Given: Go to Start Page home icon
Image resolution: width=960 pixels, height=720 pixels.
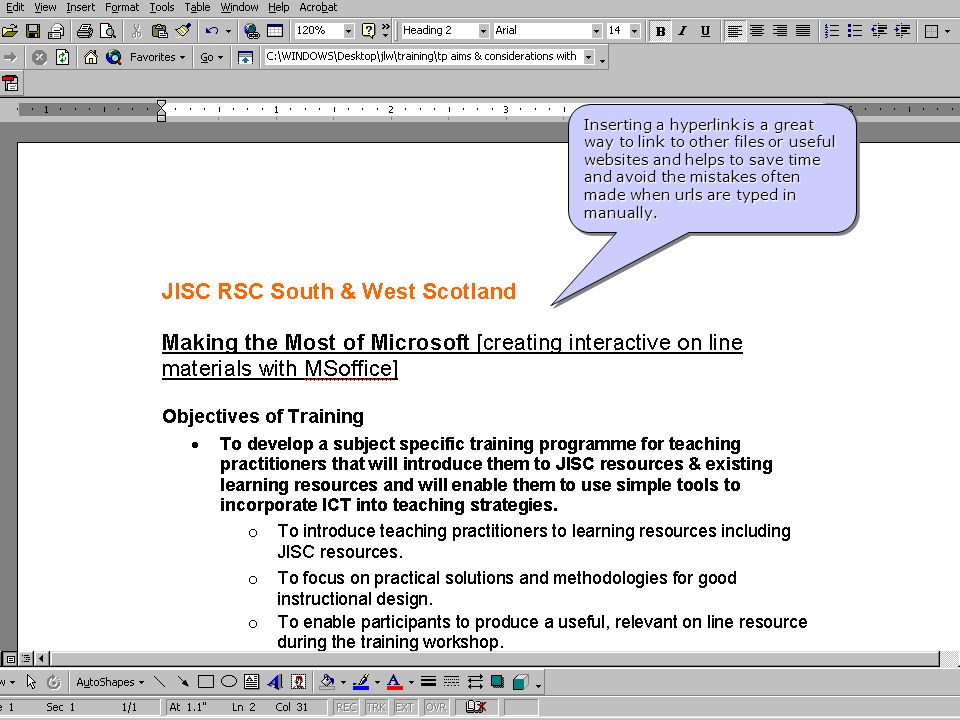Looking at the screenshot, I should (x=91, y=58).
